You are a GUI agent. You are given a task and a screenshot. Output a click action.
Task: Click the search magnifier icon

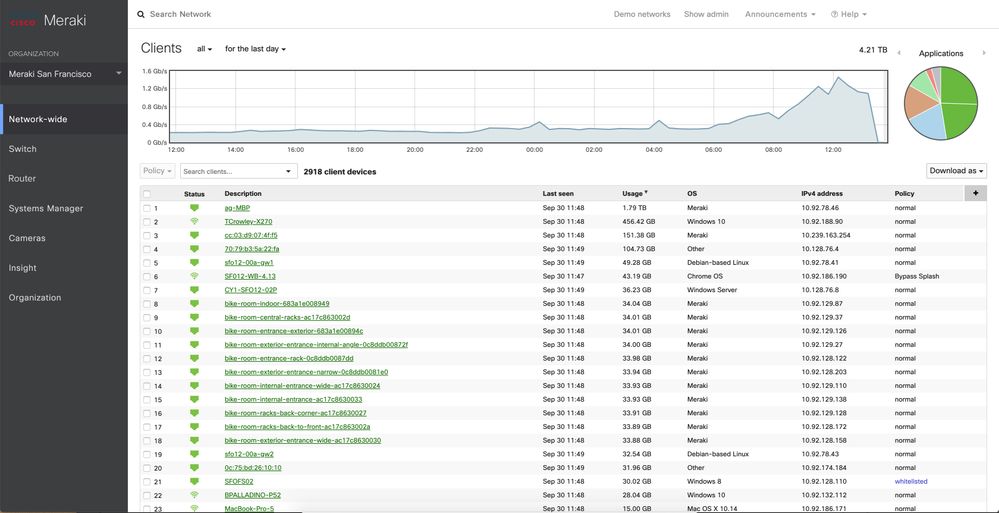pos(141,14)
